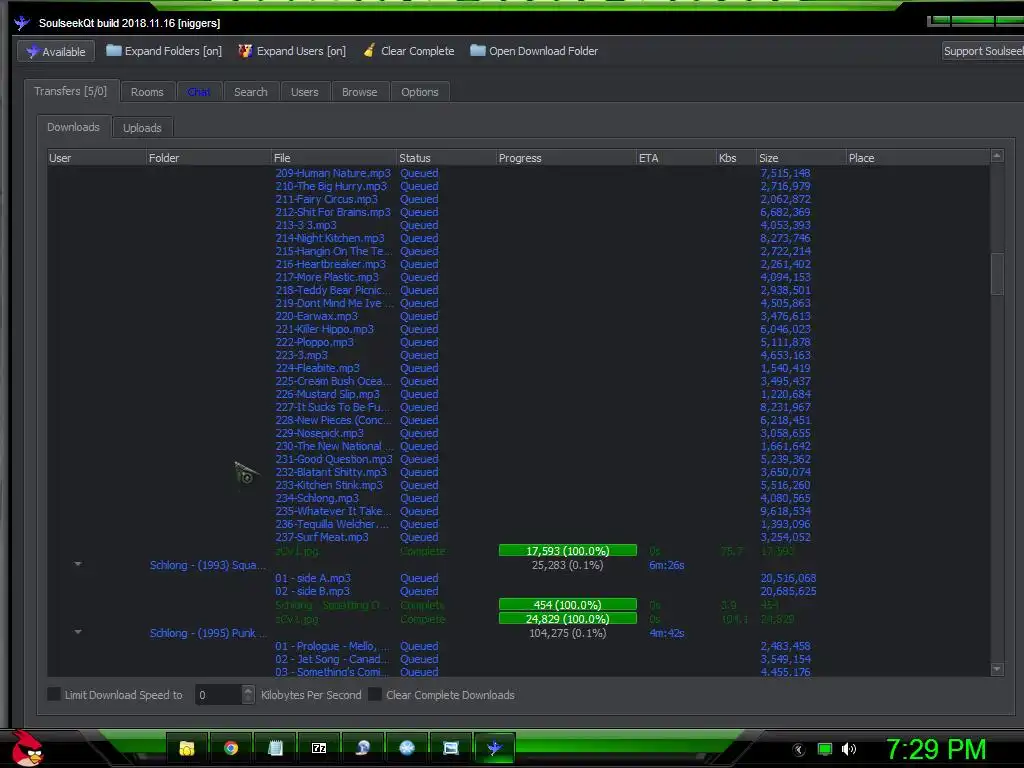Click the 454 (100.0%) progress bar

click(568, 605)
